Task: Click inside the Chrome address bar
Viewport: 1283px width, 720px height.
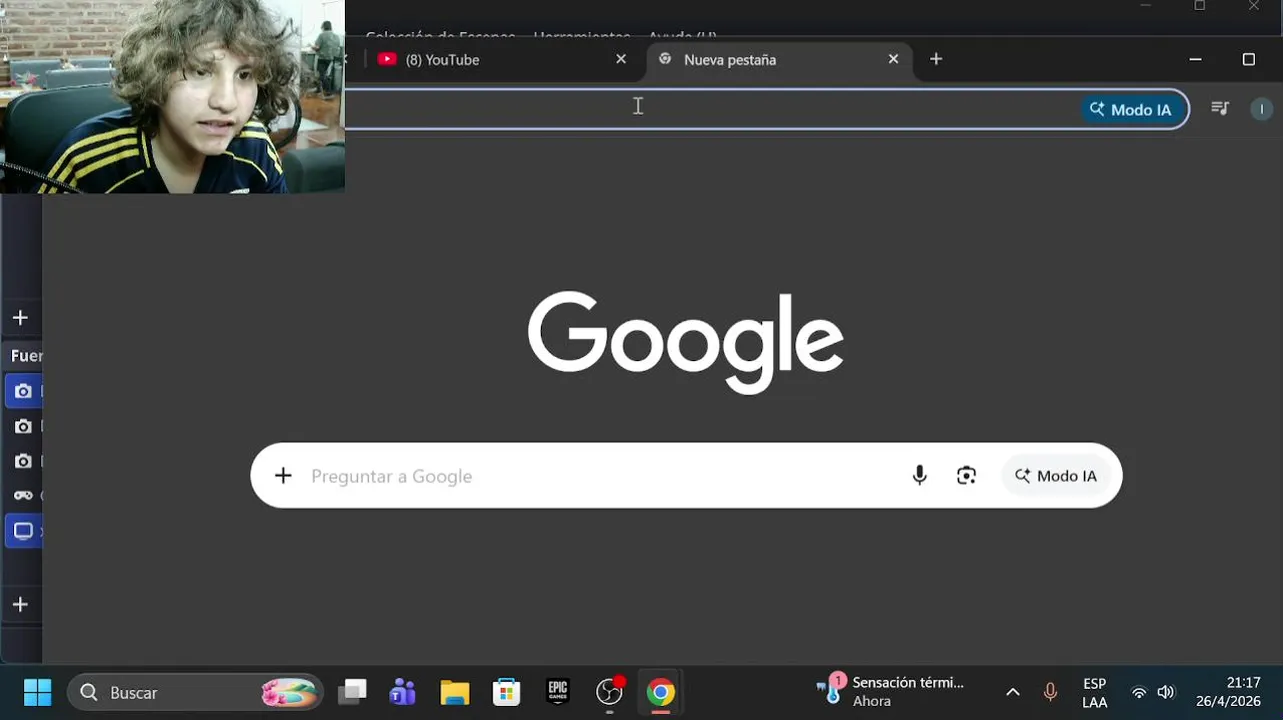Action: 710,109
